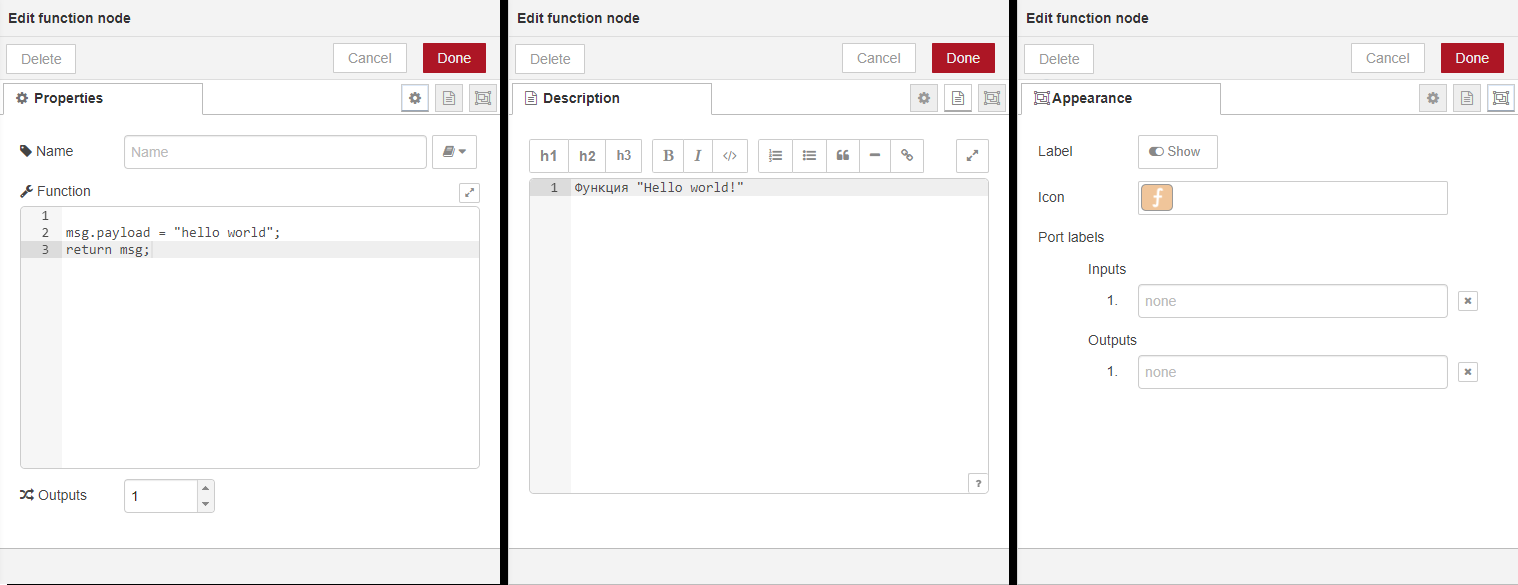This screenshot has width=1518, height=585.
Task: Insert inline code in the description
Action: (730, 156)
